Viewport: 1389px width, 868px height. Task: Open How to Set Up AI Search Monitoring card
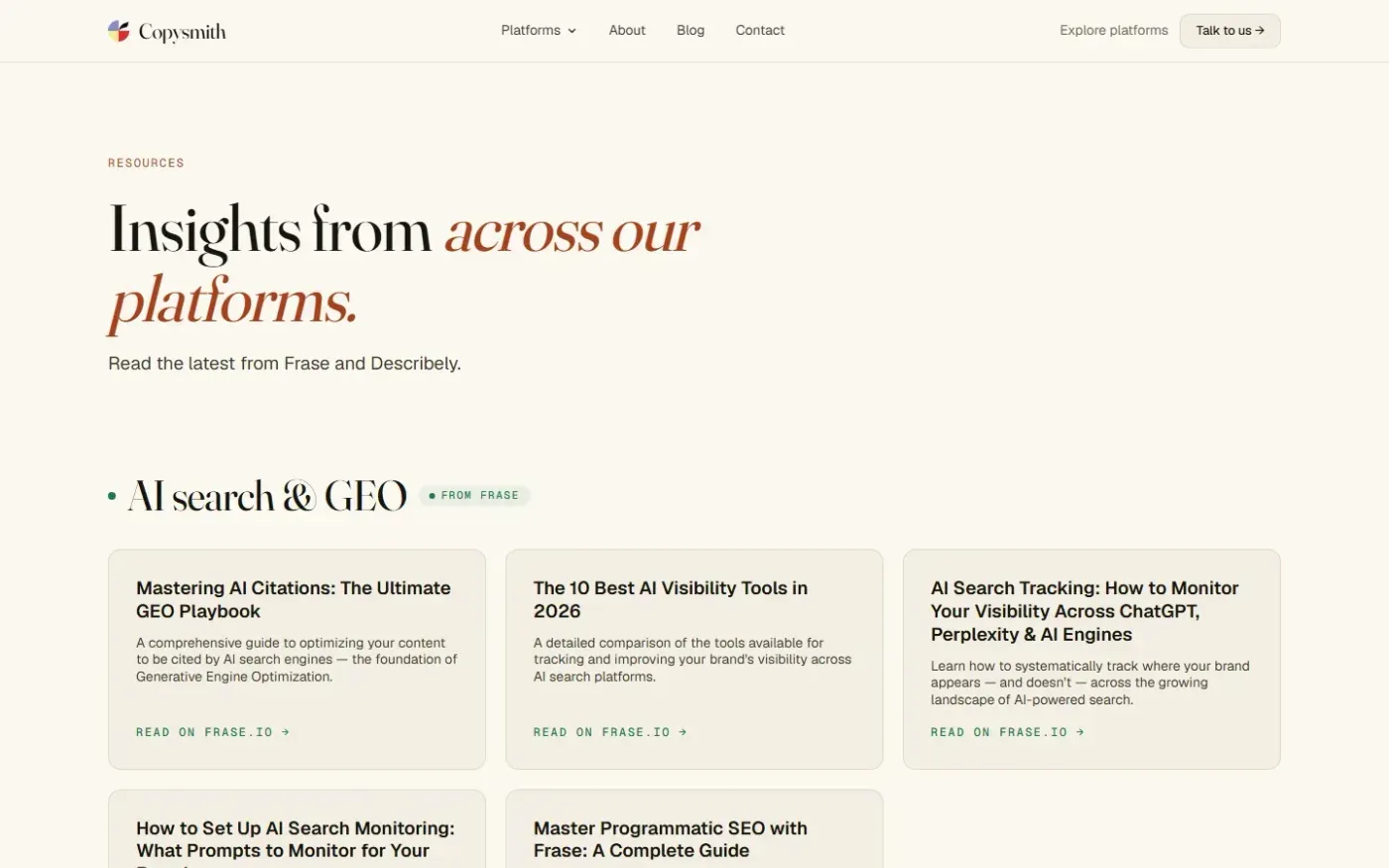(297, 829)
